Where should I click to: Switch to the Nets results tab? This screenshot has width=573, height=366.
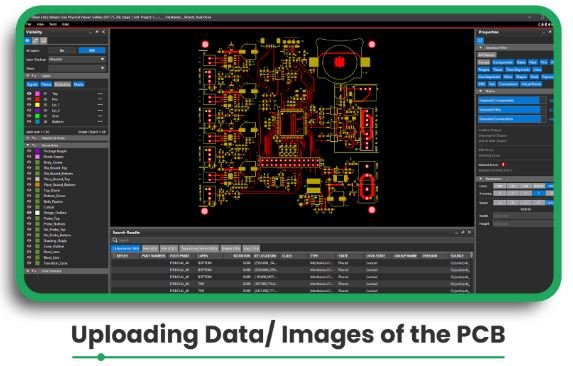(150, 248)
